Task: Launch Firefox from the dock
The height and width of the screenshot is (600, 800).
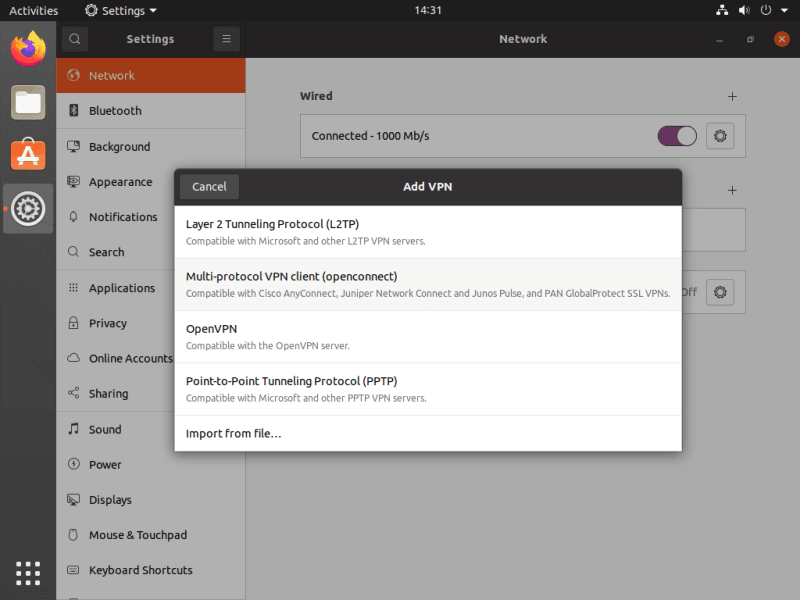Action: [28, 48]
